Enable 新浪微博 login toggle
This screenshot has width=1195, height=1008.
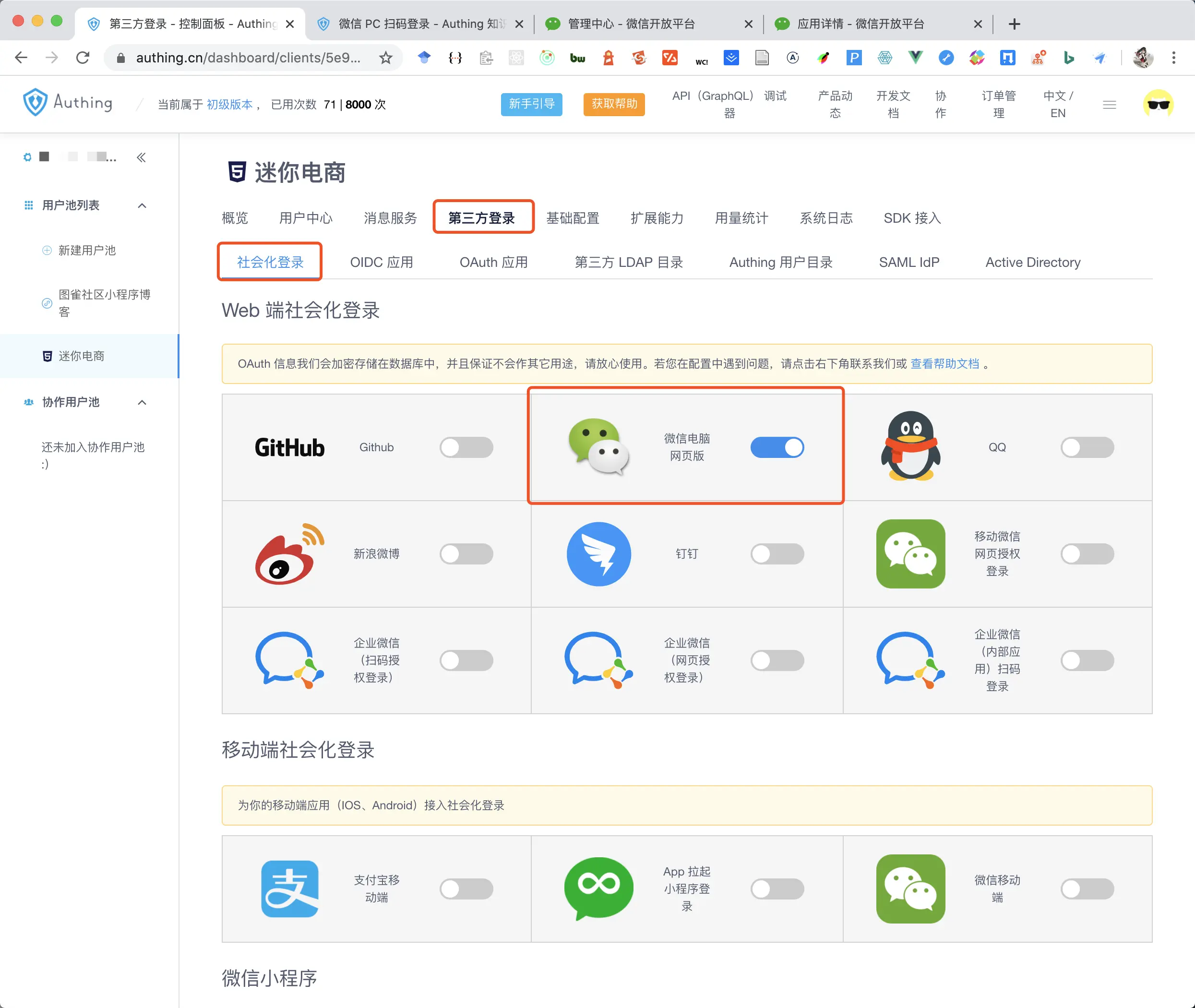tap(466, 554)
